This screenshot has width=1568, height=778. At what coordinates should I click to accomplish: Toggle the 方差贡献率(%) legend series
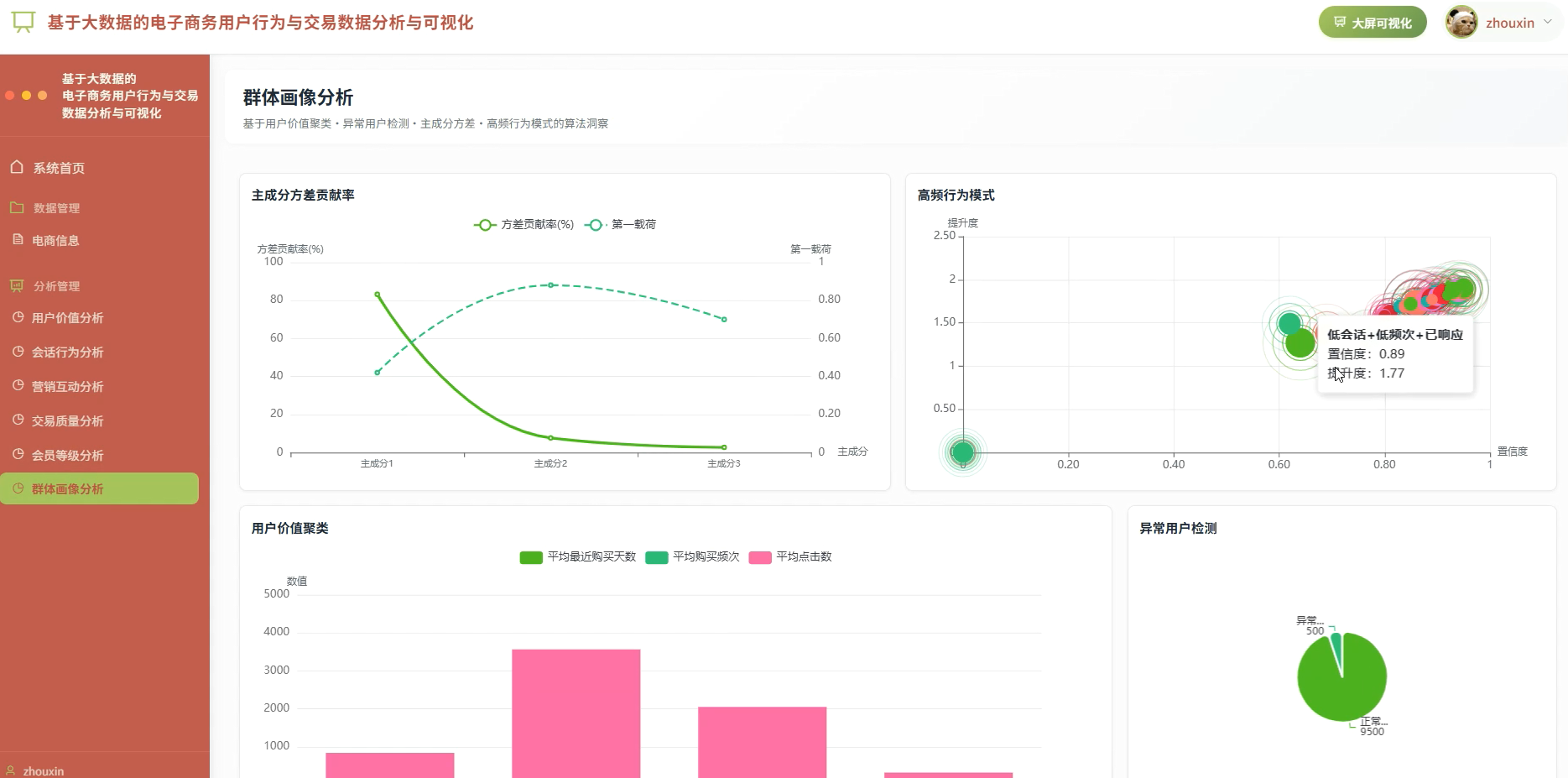click(524, 225)
